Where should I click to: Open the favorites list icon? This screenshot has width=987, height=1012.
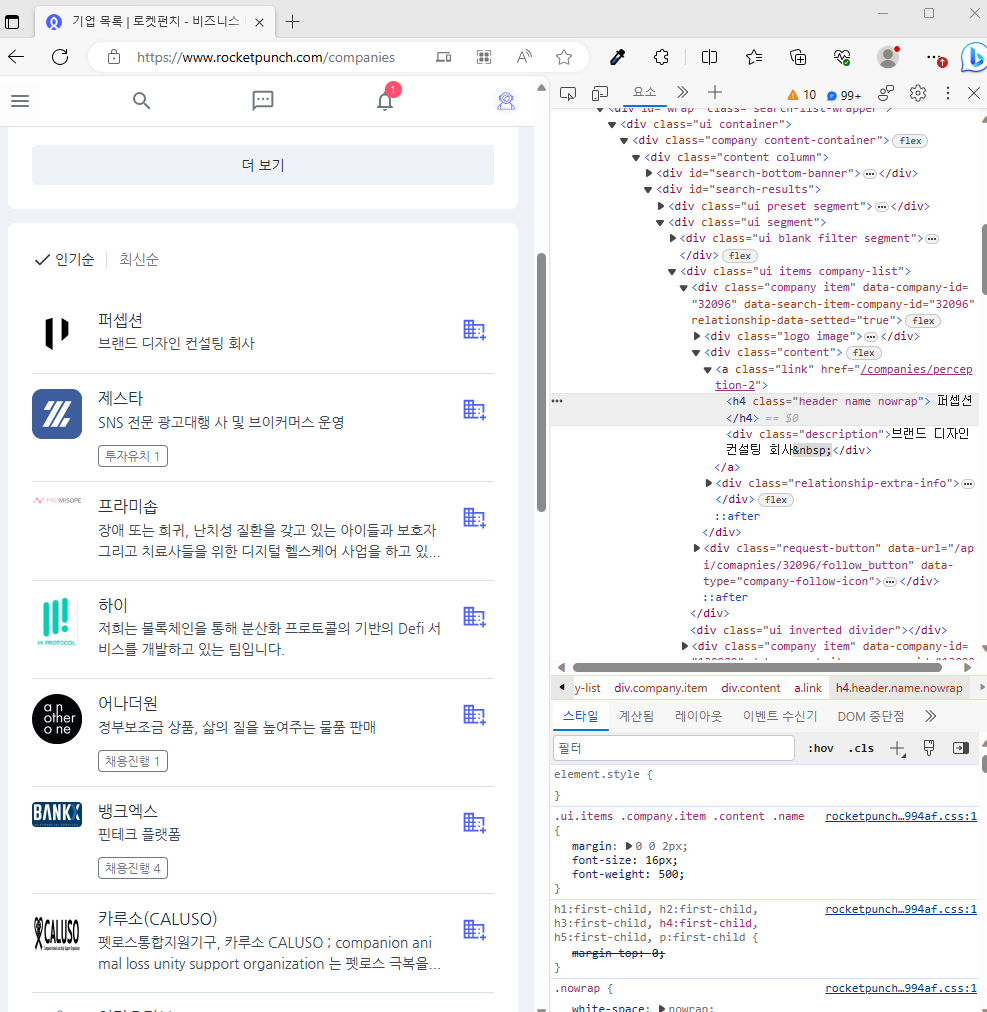[754, 57]
